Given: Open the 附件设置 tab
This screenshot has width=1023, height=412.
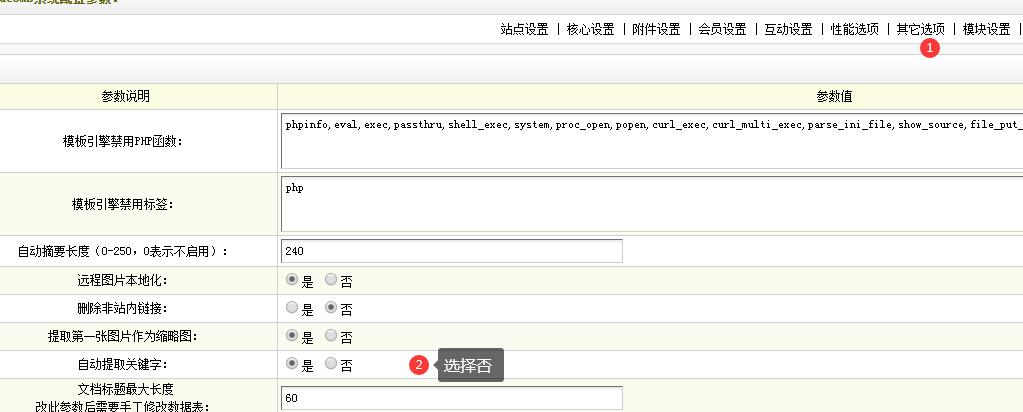Looking at the screenshot, I should point(656,29).
